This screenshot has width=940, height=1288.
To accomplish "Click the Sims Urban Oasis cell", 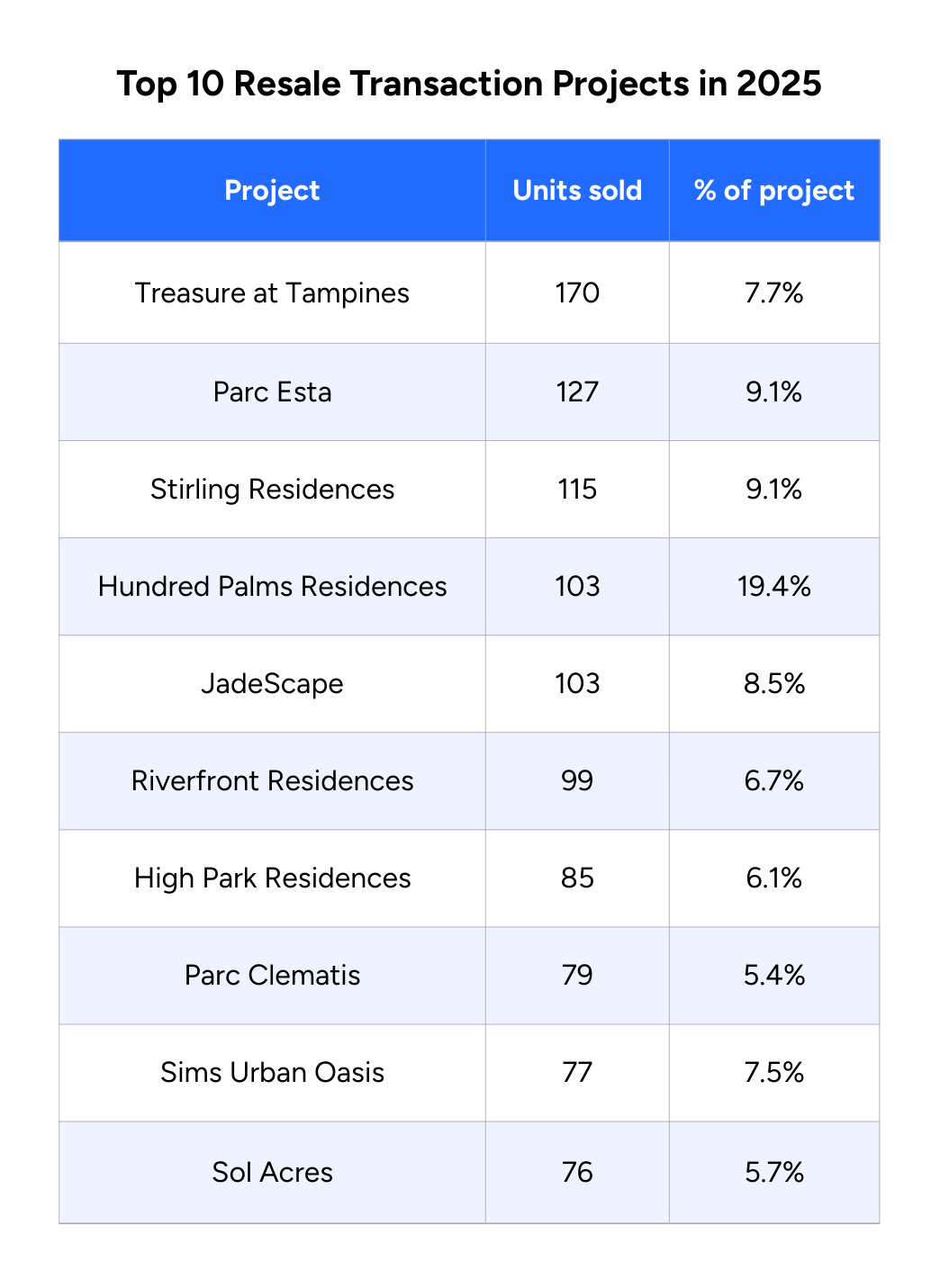I will point(272,1073).
